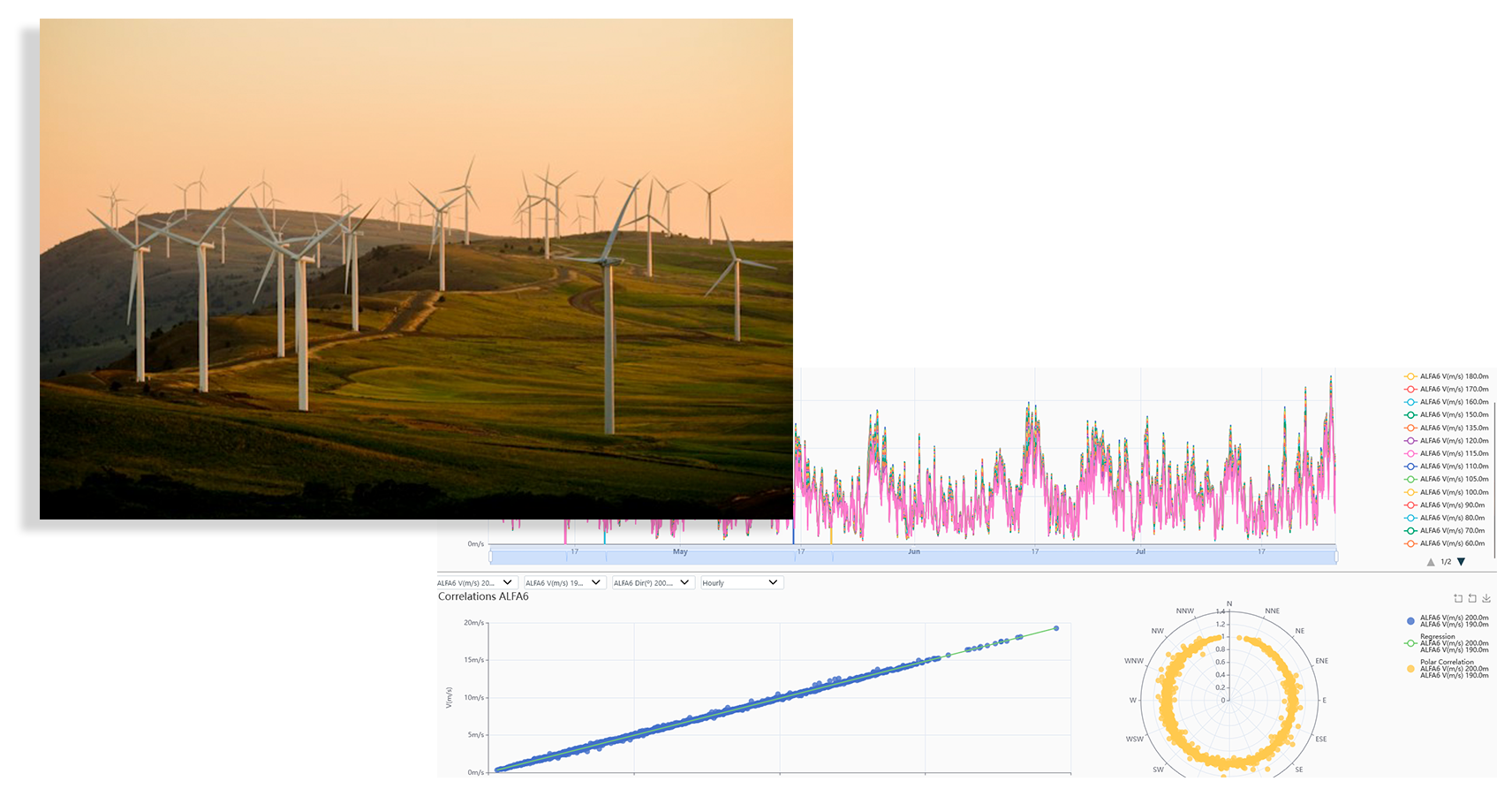Download the correlation chart as image
The width and height of the screenshot is (1512, 789).
1486,599
